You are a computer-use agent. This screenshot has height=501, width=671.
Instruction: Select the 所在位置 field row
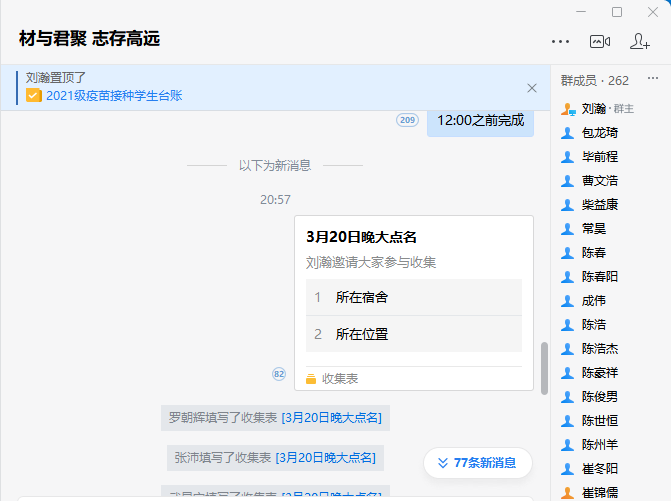point(413,334)
